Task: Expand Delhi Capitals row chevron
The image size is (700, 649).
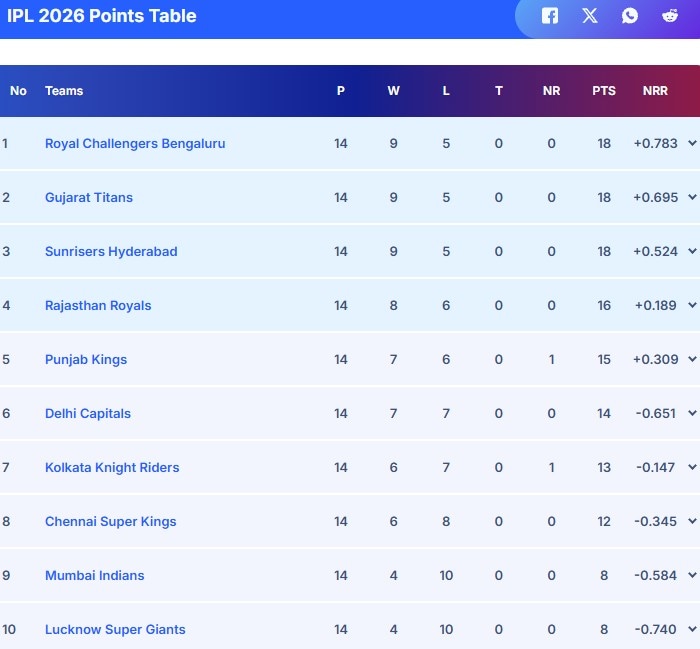Action: tap(692, 413)
